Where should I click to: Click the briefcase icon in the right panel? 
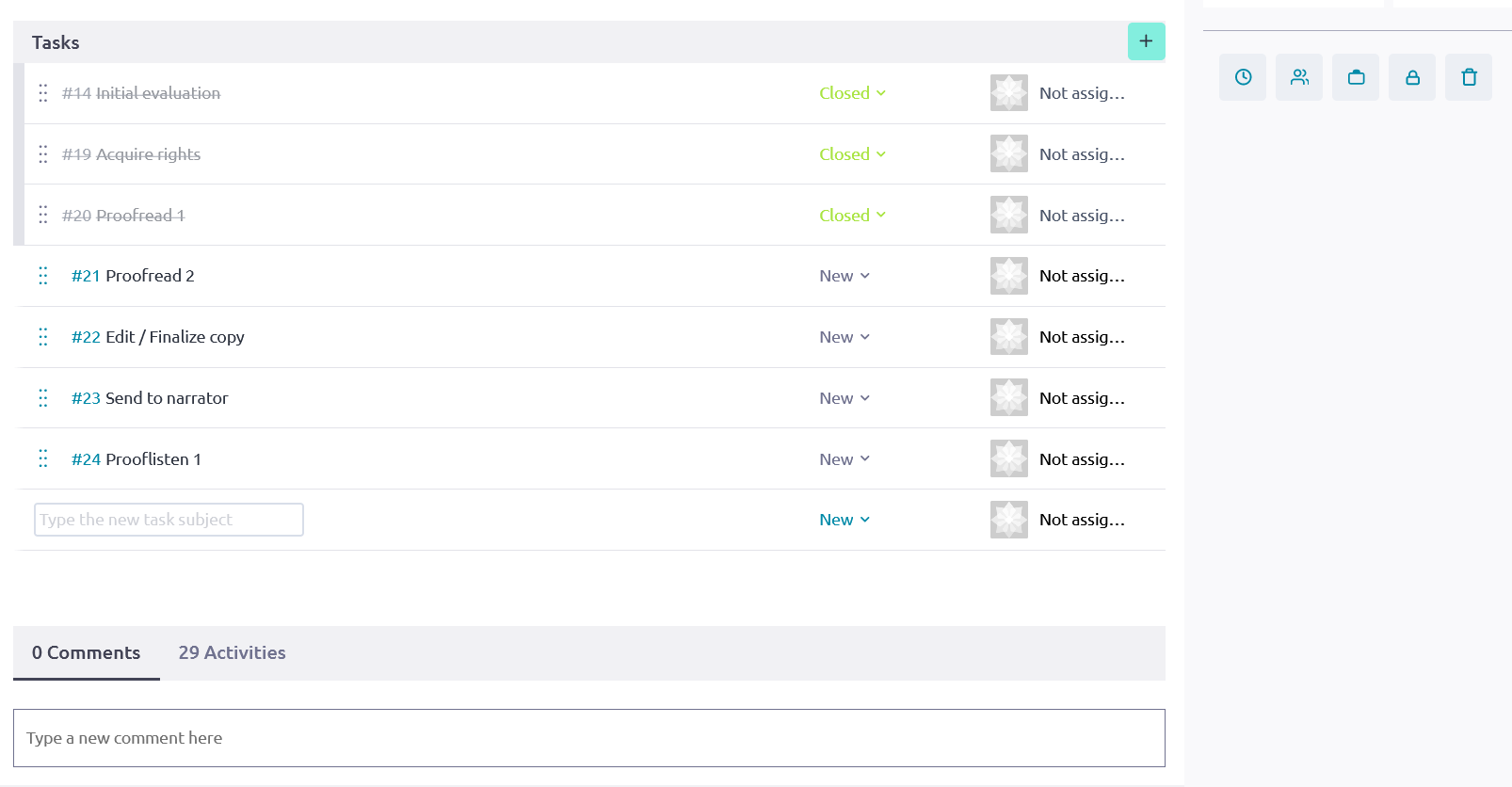(1355, 77)
